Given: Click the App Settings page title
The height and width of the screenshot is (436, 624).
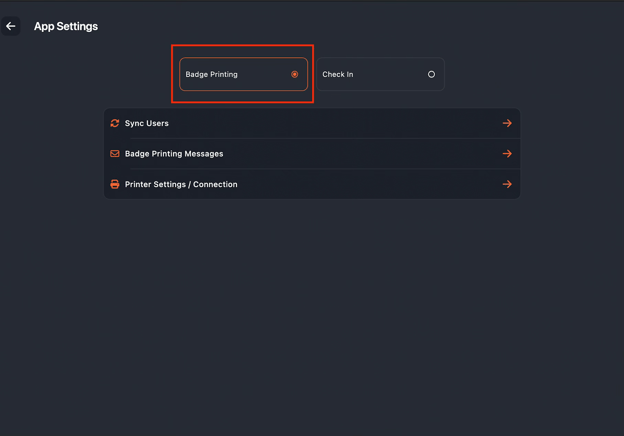Looking at the screenshot, I should (x=66, y=26).
